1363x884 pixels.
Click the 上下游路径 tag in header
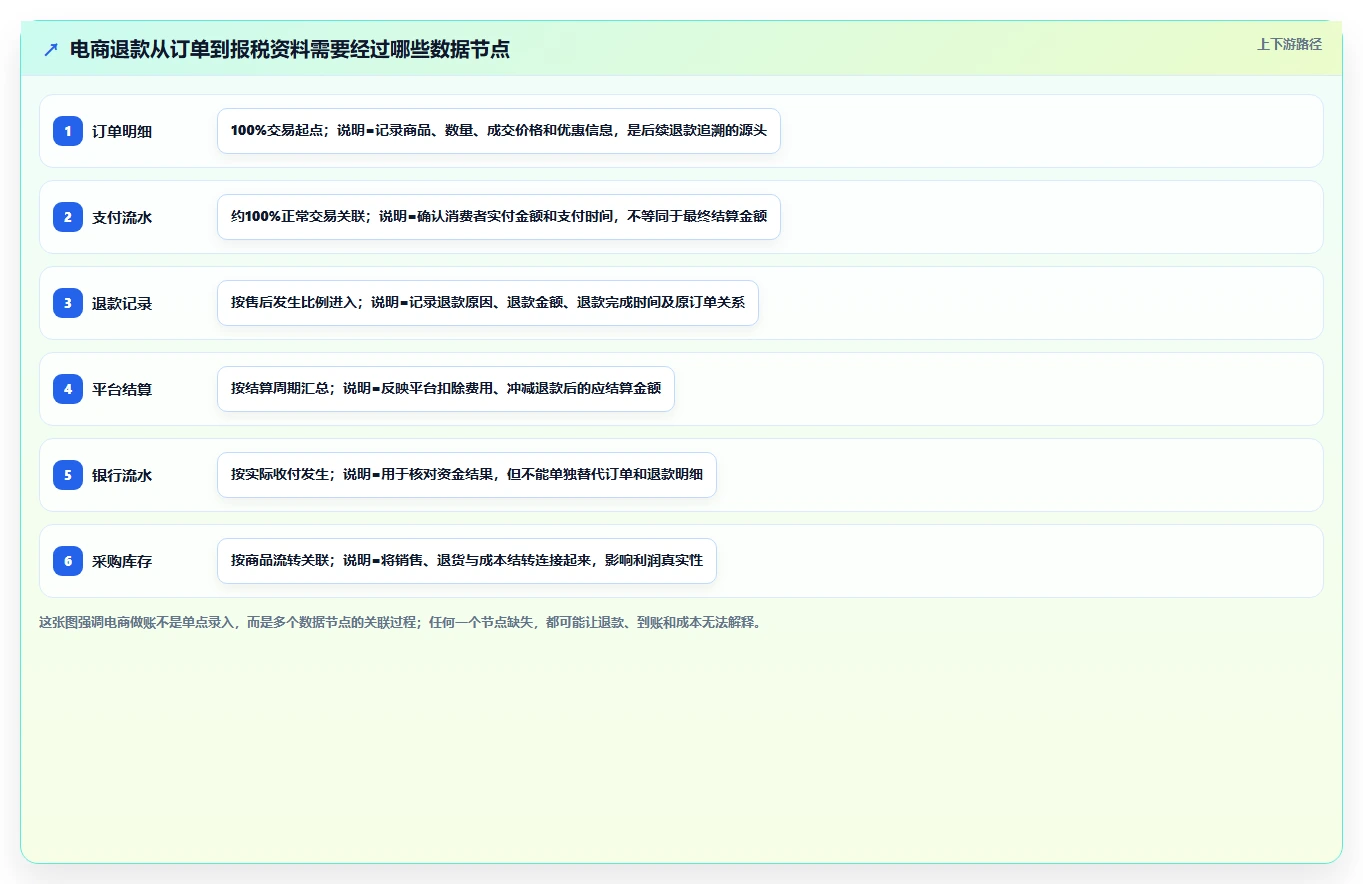(1289, 44)
